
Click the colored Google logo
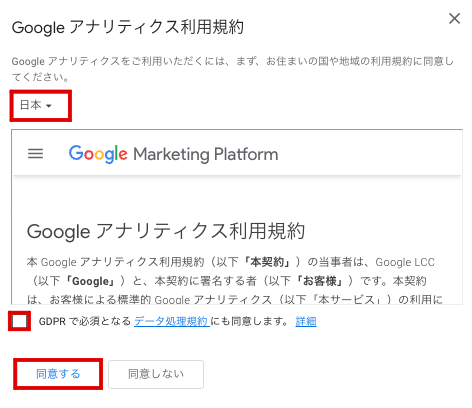98,154
